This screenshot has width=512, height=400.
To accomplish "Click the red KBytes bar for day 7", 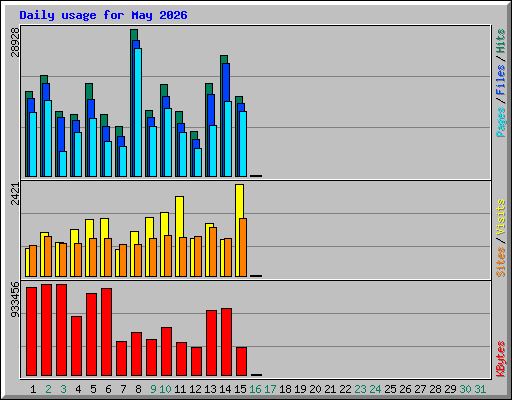I will [x=121, y=358].
